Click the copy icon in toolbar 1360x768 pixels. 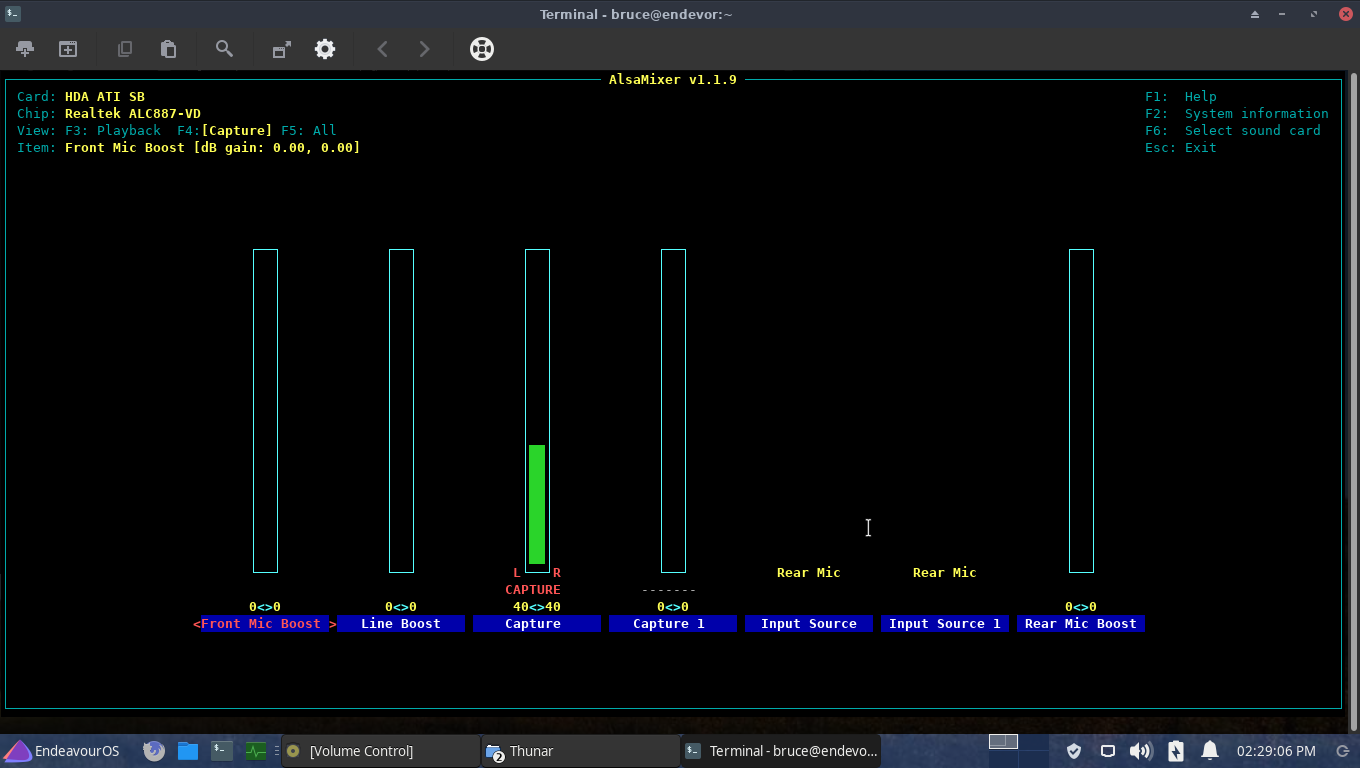point(125,49)
